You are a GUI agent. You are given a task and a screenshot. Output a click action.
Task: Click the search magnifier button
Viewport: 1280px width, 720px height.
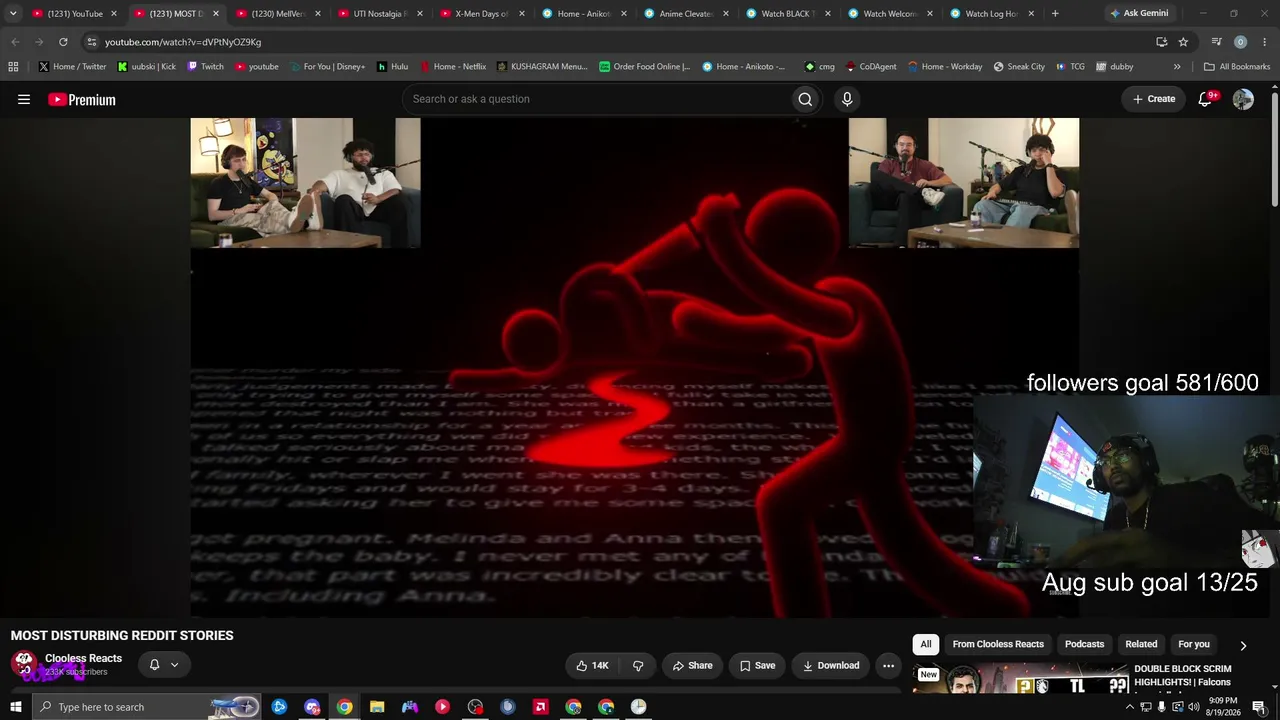(805, 99)
